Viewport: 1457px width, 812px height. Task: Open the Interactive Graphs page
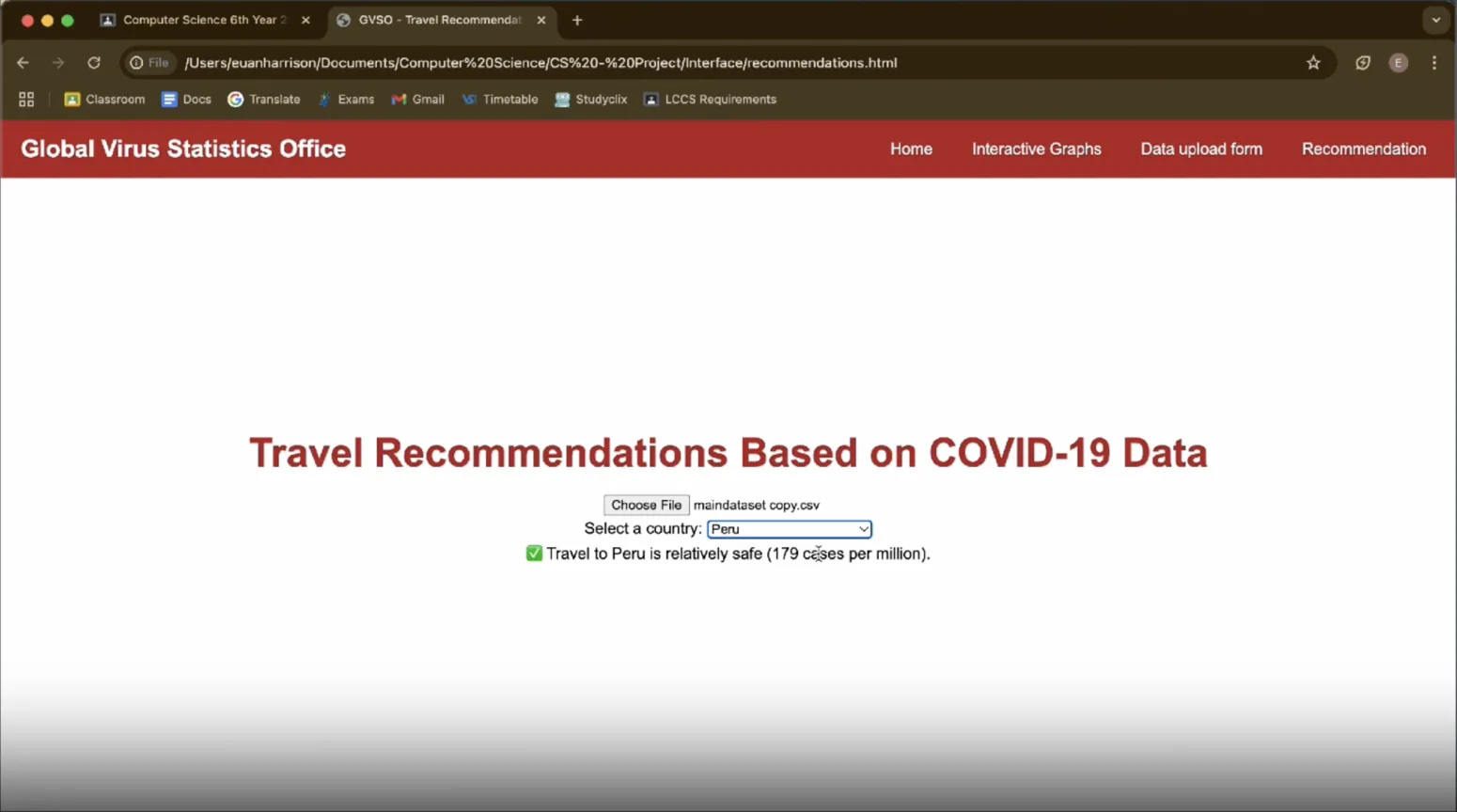click(1036, 149)
